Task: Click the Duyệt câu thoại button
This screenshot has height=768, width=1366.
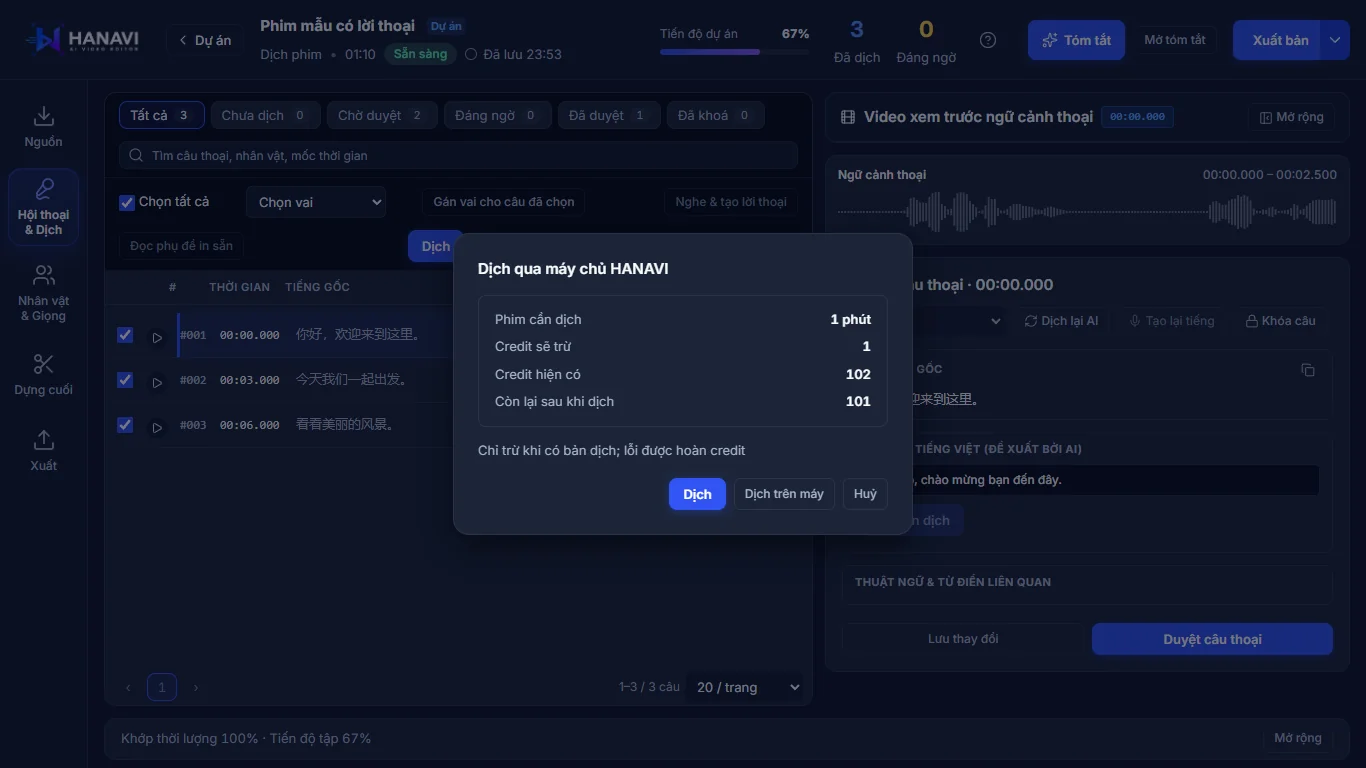Action: [1212, 639]
